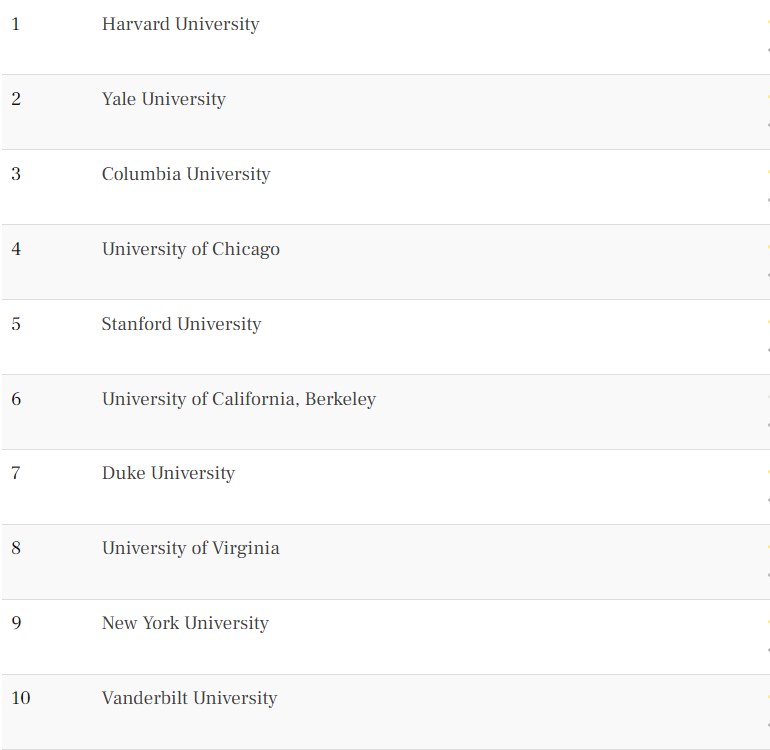Open the Yale University entry

[164, 100]
